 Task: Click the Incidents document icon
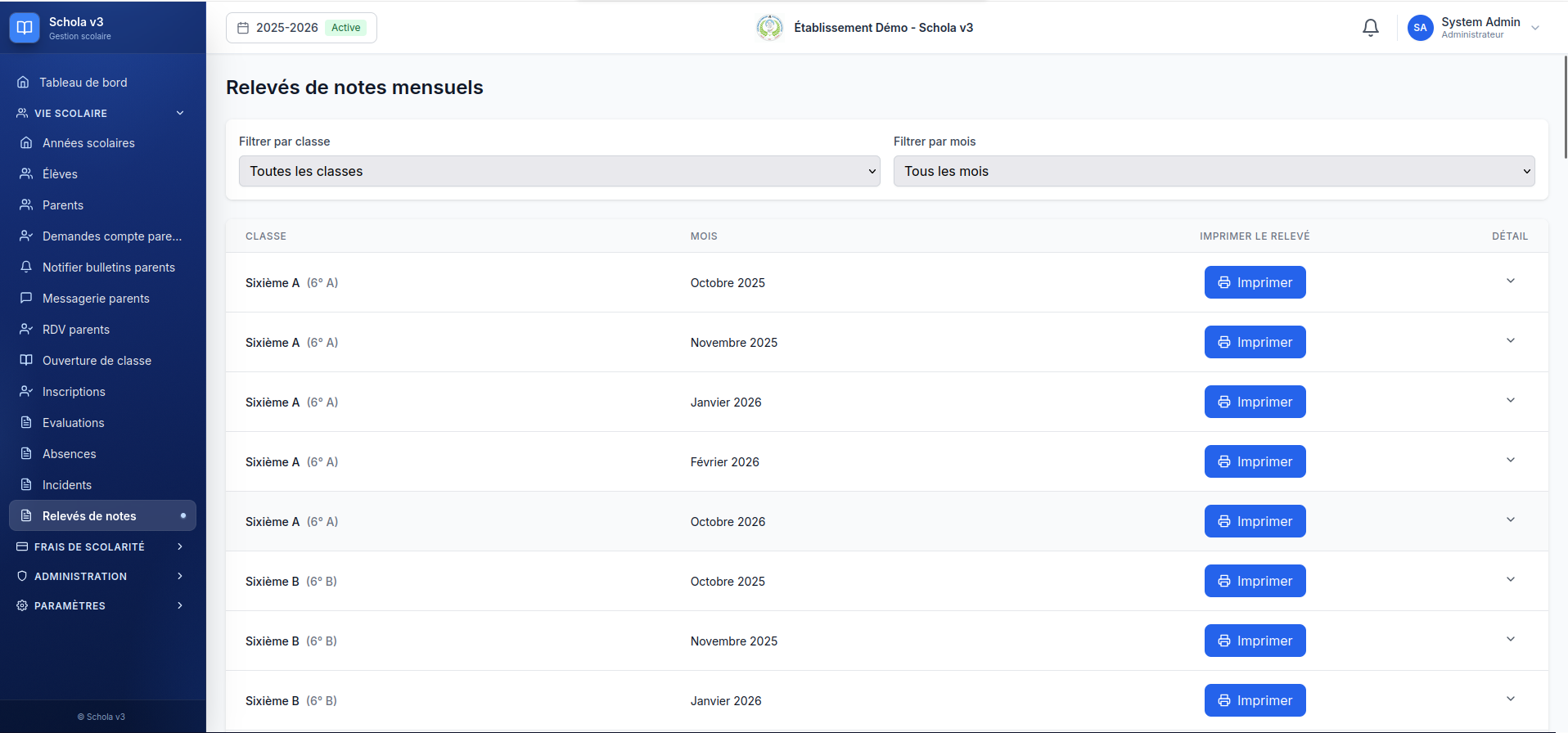(x=26, y=484)
